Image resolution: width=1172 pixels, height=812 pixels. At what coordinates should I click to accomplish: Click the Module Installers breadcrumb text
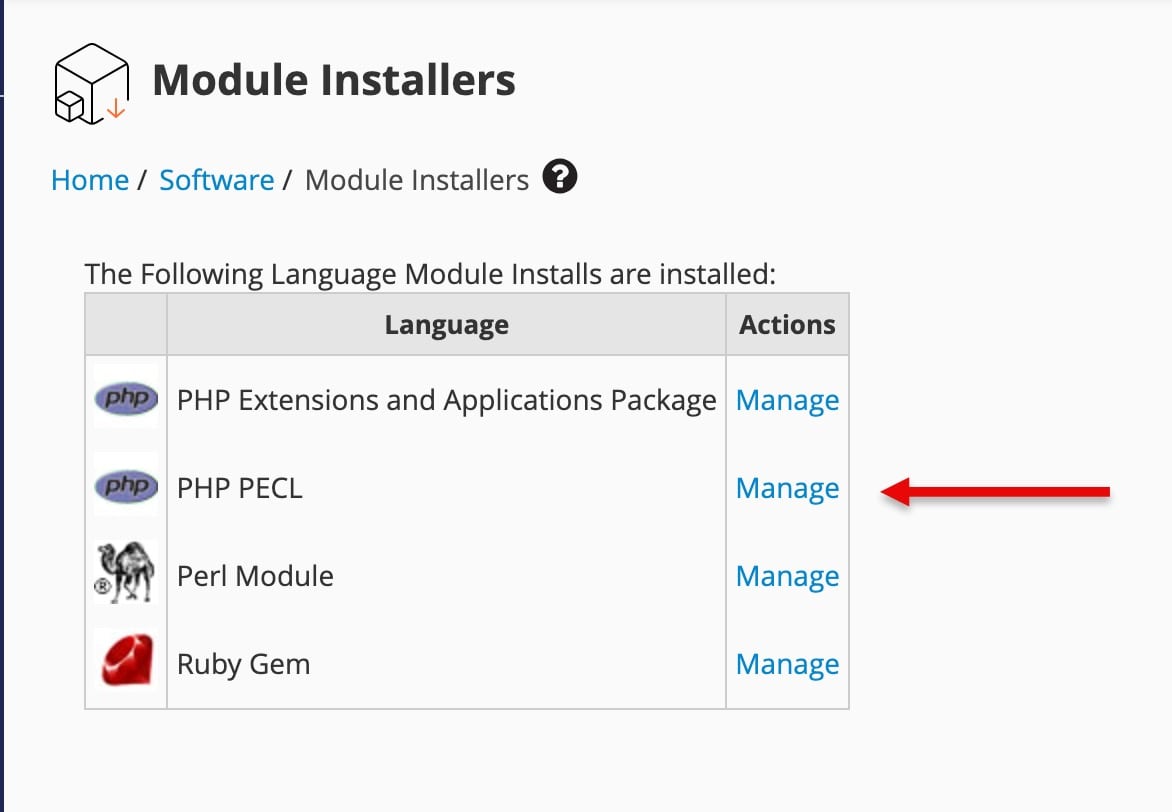[x=417, y=180]
